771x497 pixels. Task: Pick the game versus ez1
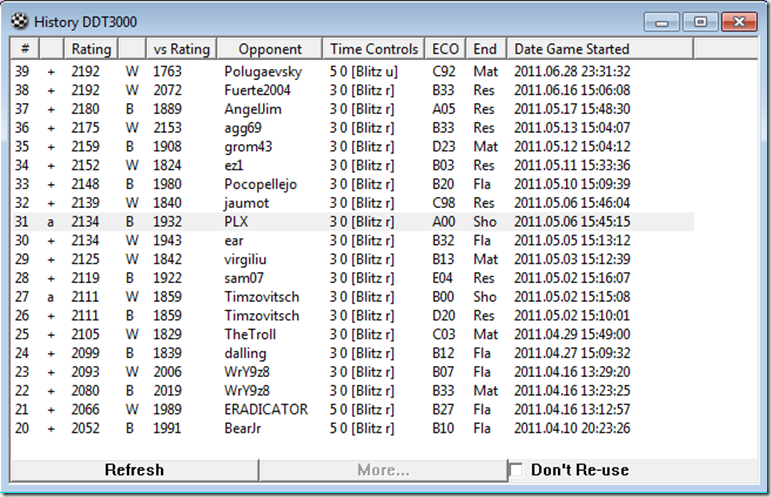353,165
